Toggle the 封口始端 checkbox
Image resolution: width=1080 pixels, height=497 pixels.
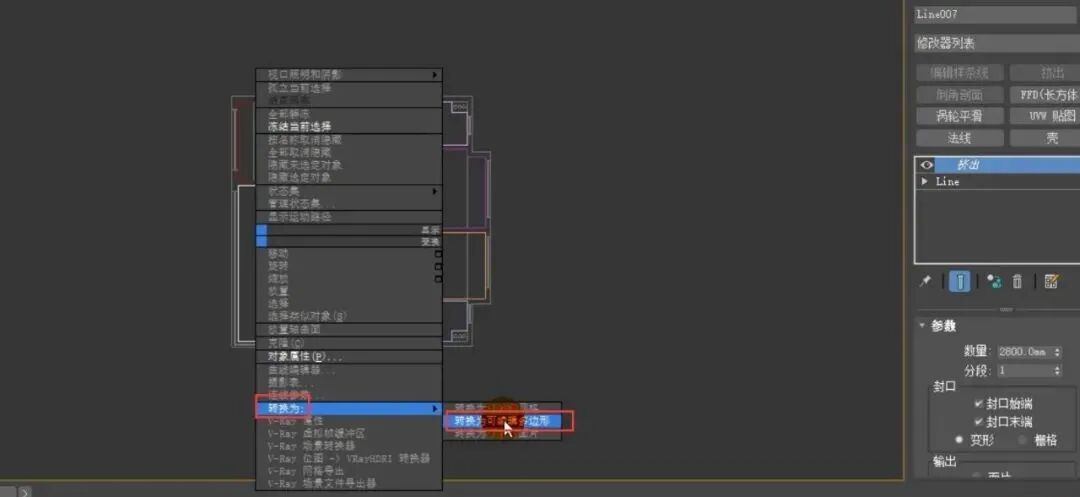coord(978,403)
